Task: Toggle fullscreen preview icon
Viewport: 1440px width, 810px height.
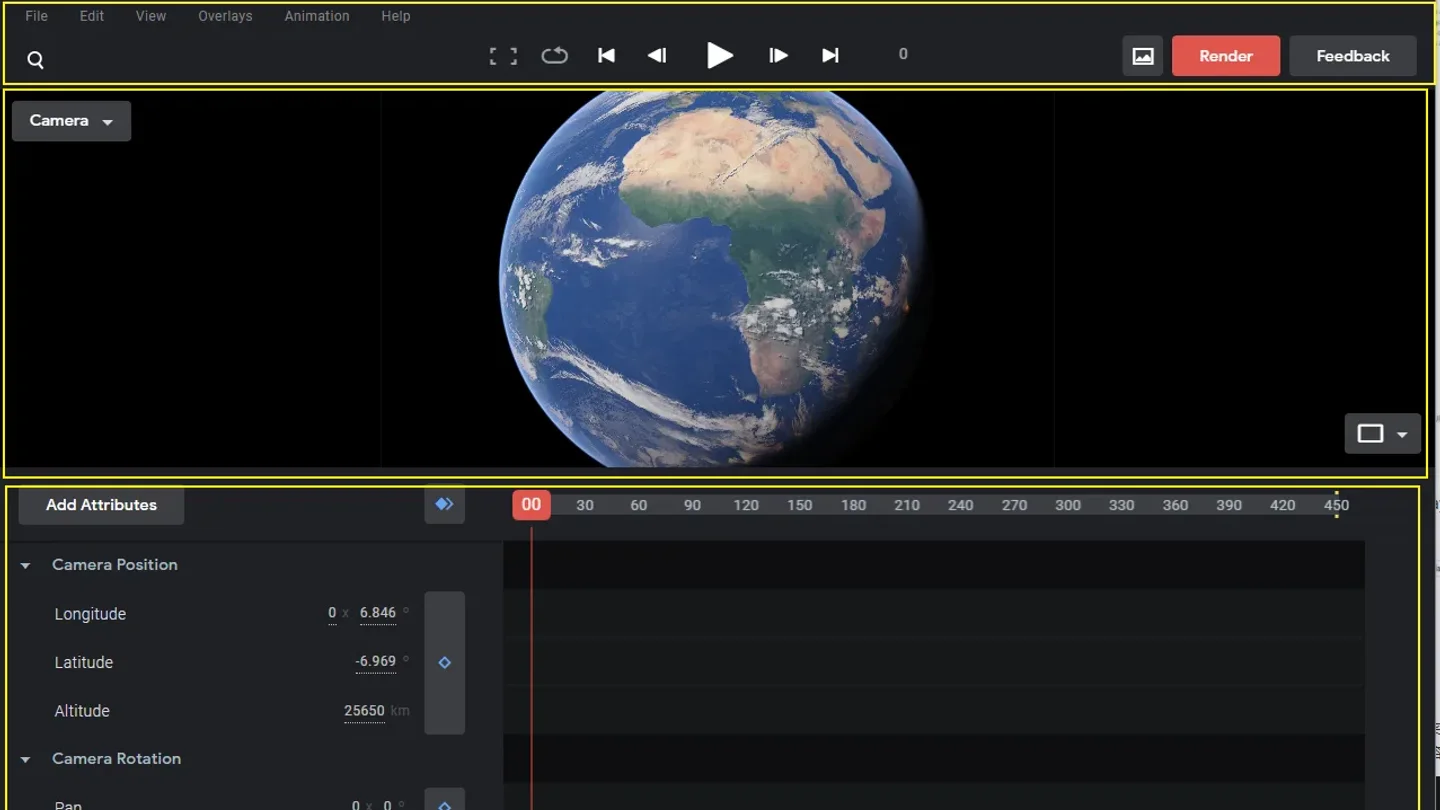Action: click(x=503, y=56)
